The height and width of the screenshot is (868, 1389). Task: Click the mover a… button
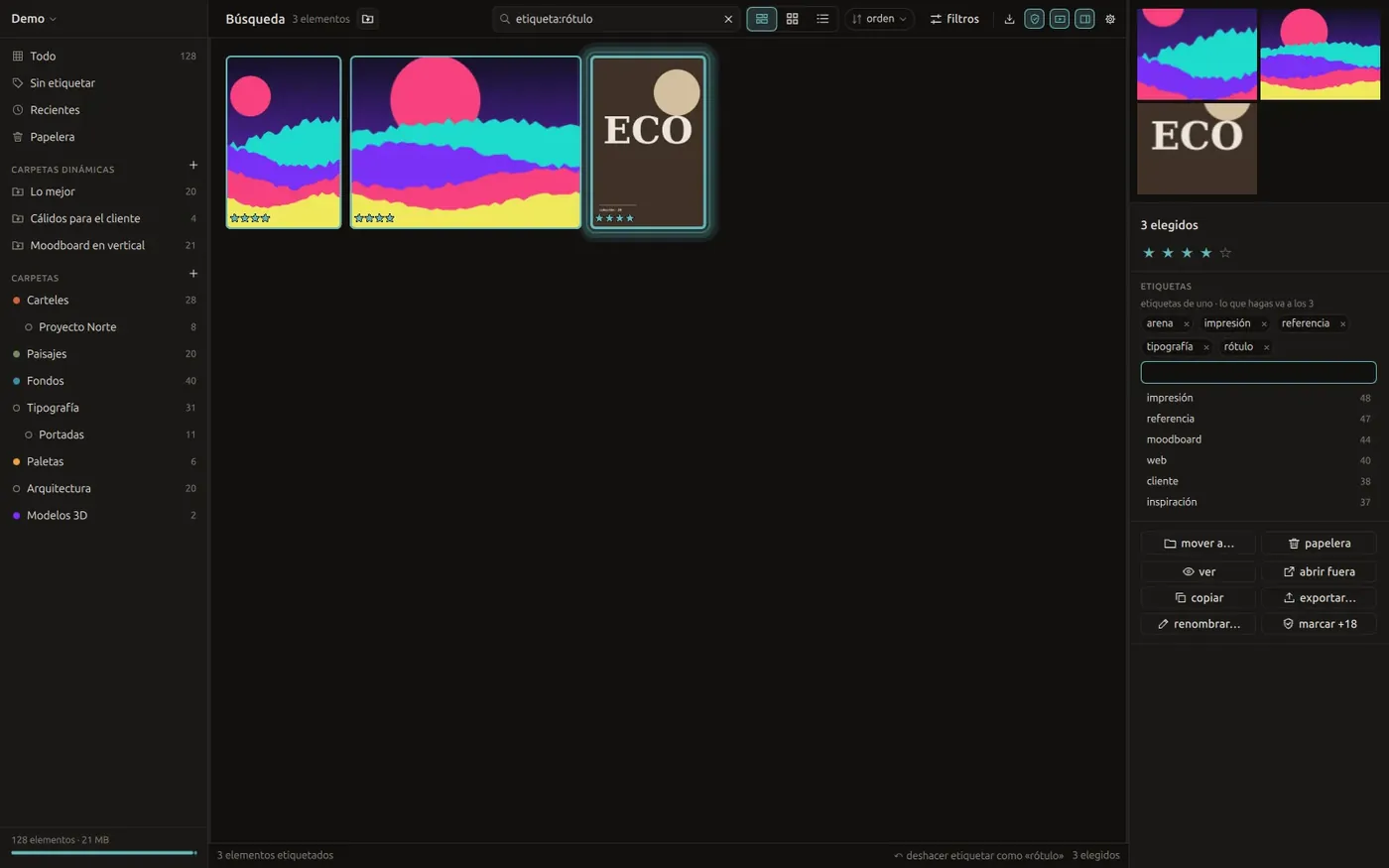pos(1199,544)
